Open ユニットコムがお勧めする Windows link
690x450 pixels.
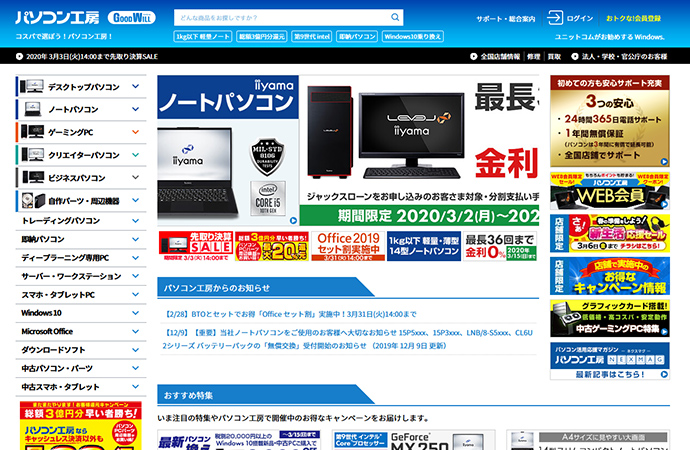(609, 37)
